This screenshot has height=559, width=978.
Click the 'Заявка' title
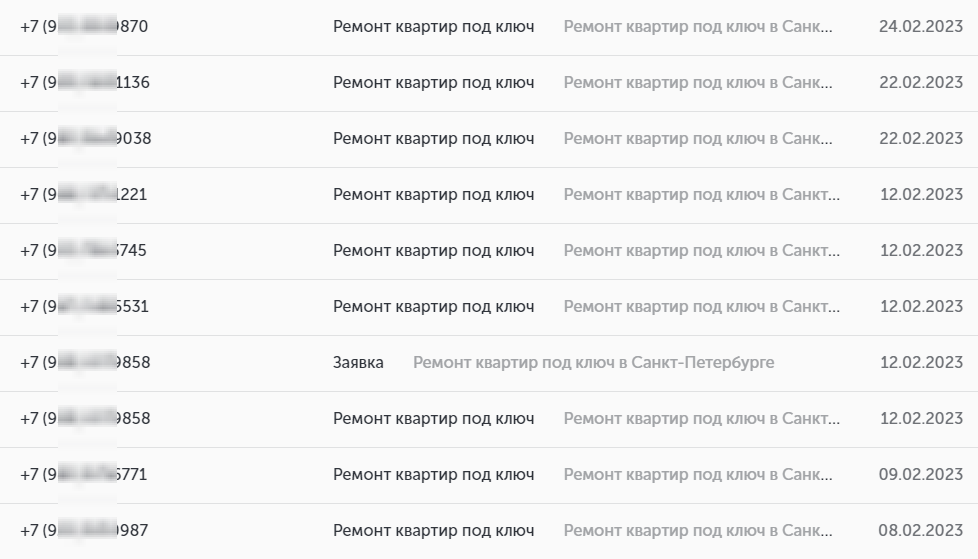358,363
